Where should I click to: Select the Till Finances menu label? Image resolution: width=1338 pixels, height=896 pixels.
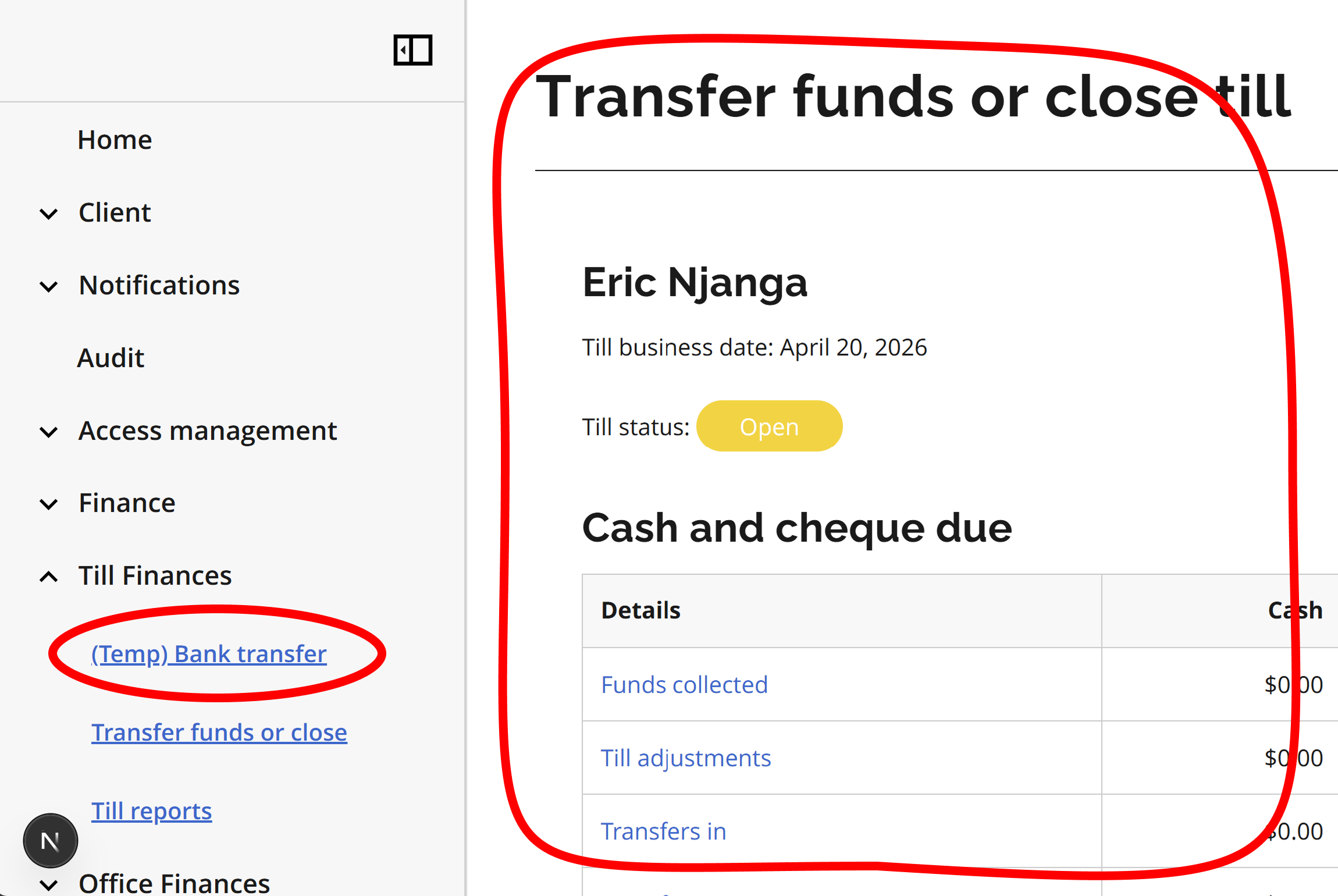click(155, 575)
